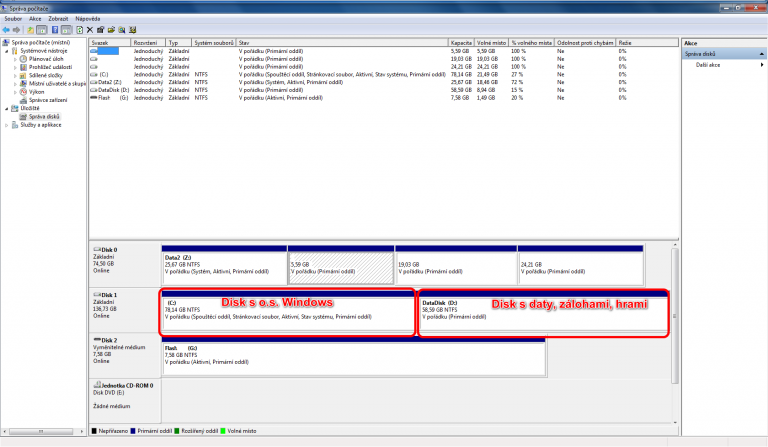Select the Flash (G:) row in volume list
Viewport: 768px width, 447px height.
(110, 98)
